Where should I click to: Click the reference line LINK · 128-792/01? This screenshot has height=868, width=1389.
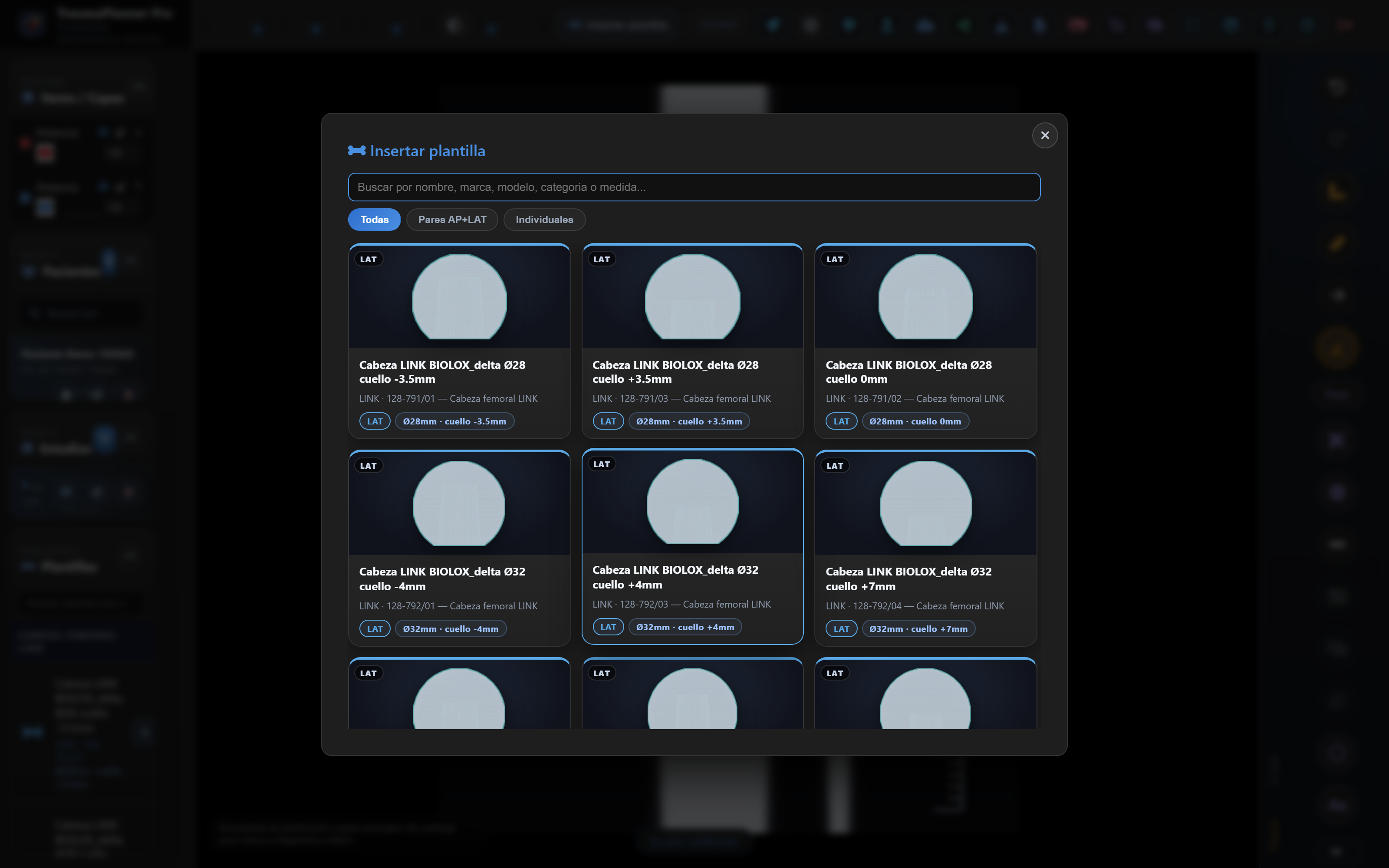tap(448, 606)
